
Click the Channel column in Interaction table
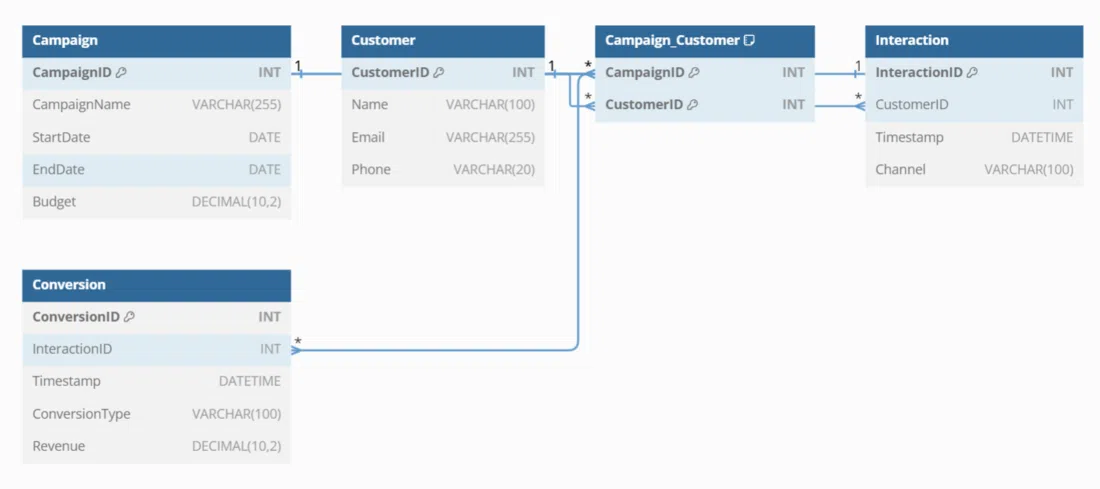tap(973, 170)
